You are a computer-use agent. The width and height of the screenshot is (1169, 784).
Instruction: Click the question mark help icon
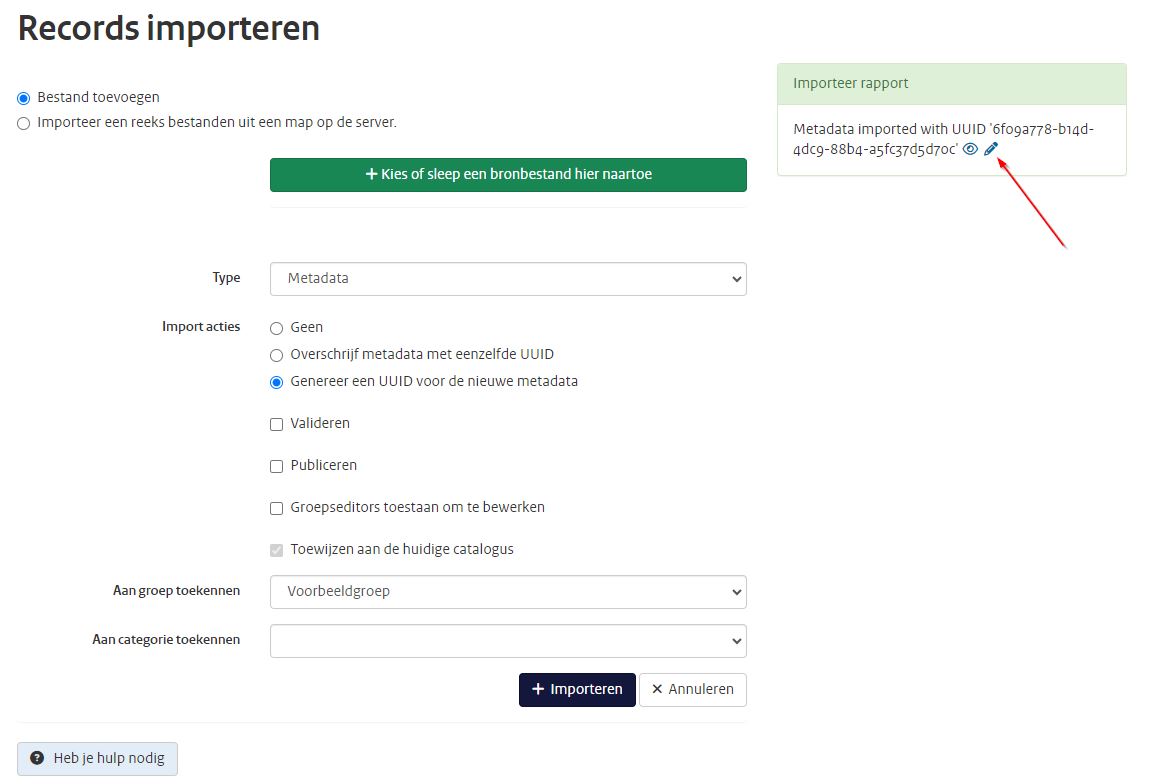click(36, 758)
